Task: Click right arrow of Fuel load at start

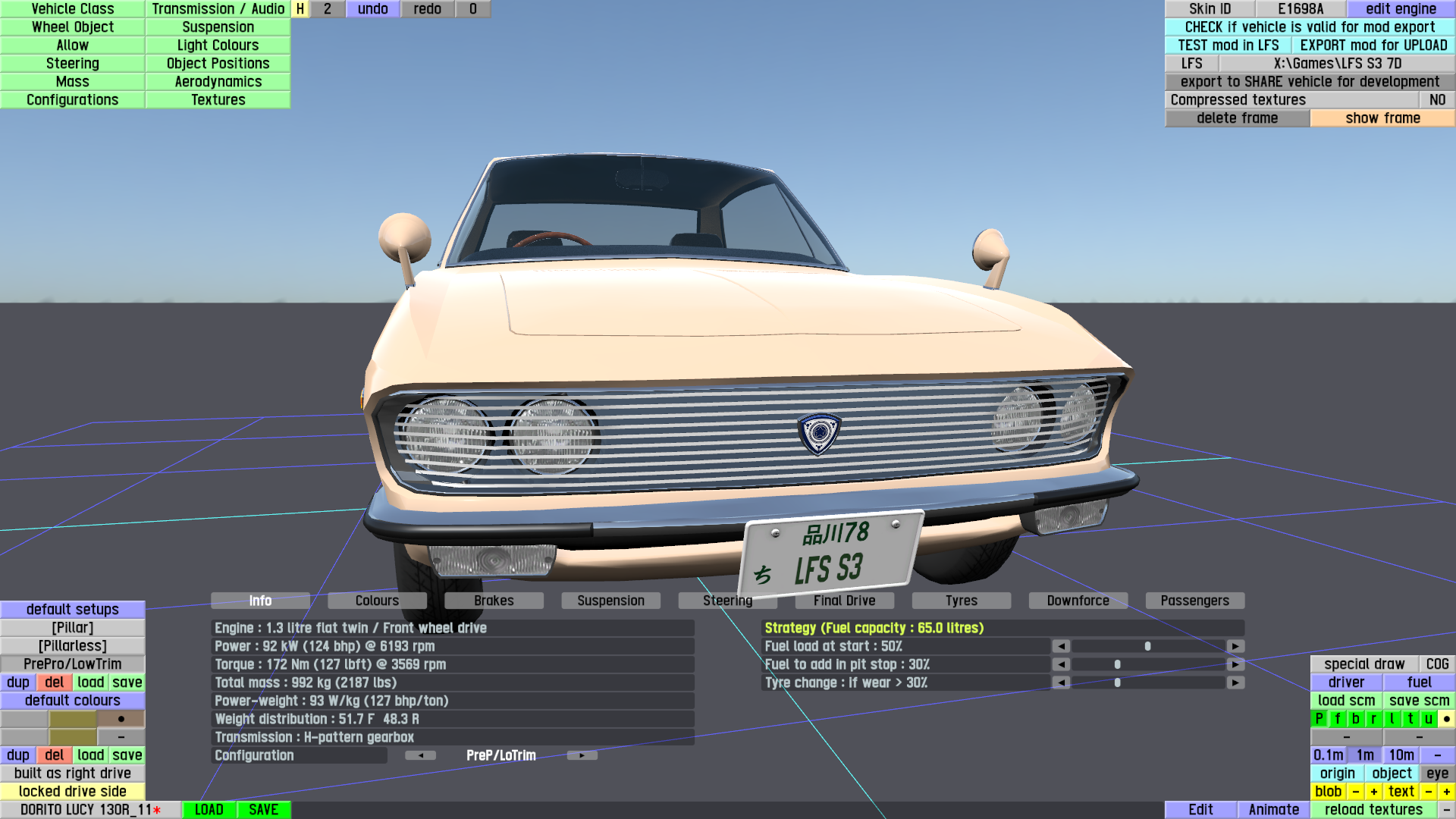Action: click(1235, 646)
